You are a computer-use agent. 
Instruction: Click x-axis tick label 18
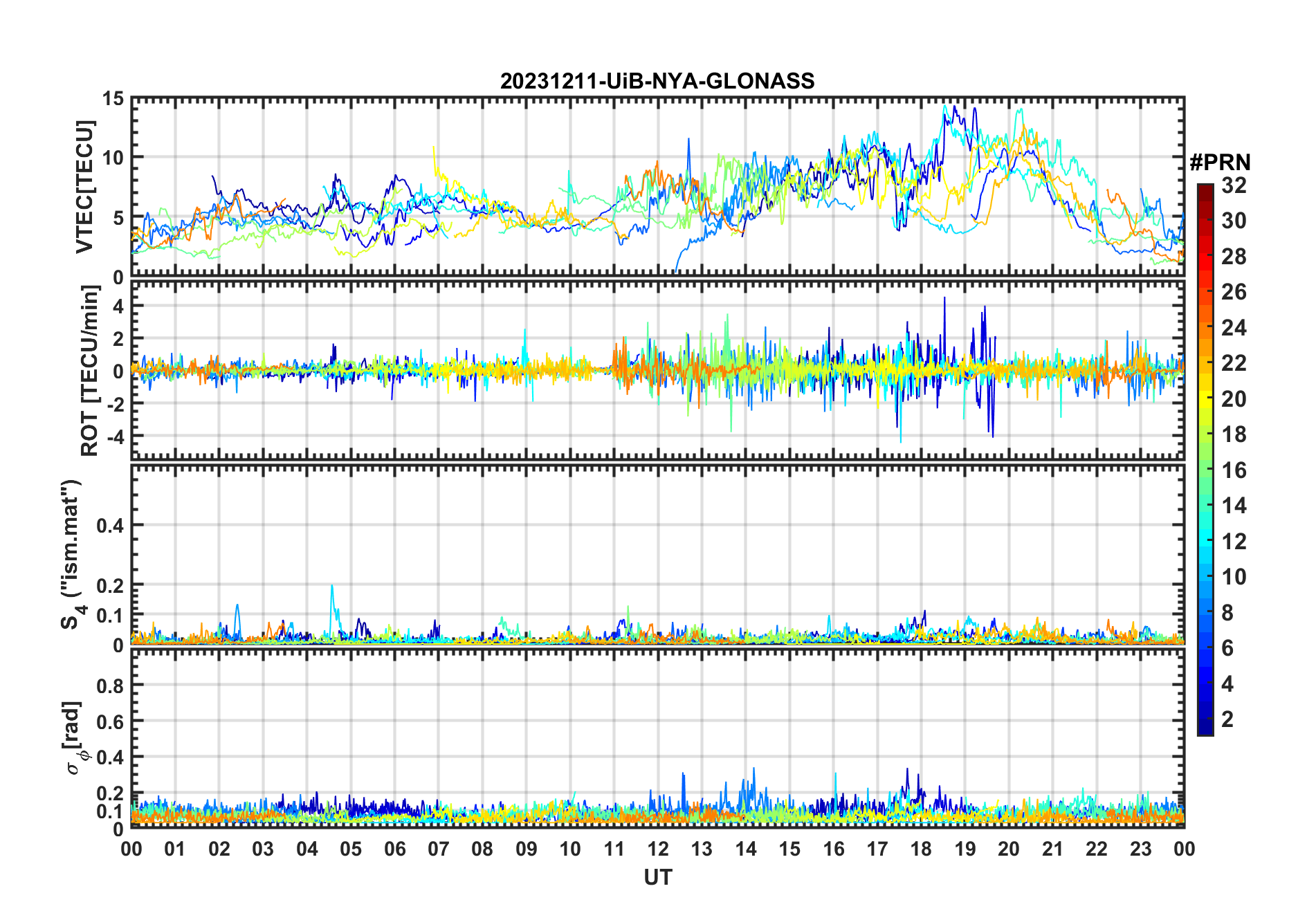pyautogui.click(x=921, y=849)
